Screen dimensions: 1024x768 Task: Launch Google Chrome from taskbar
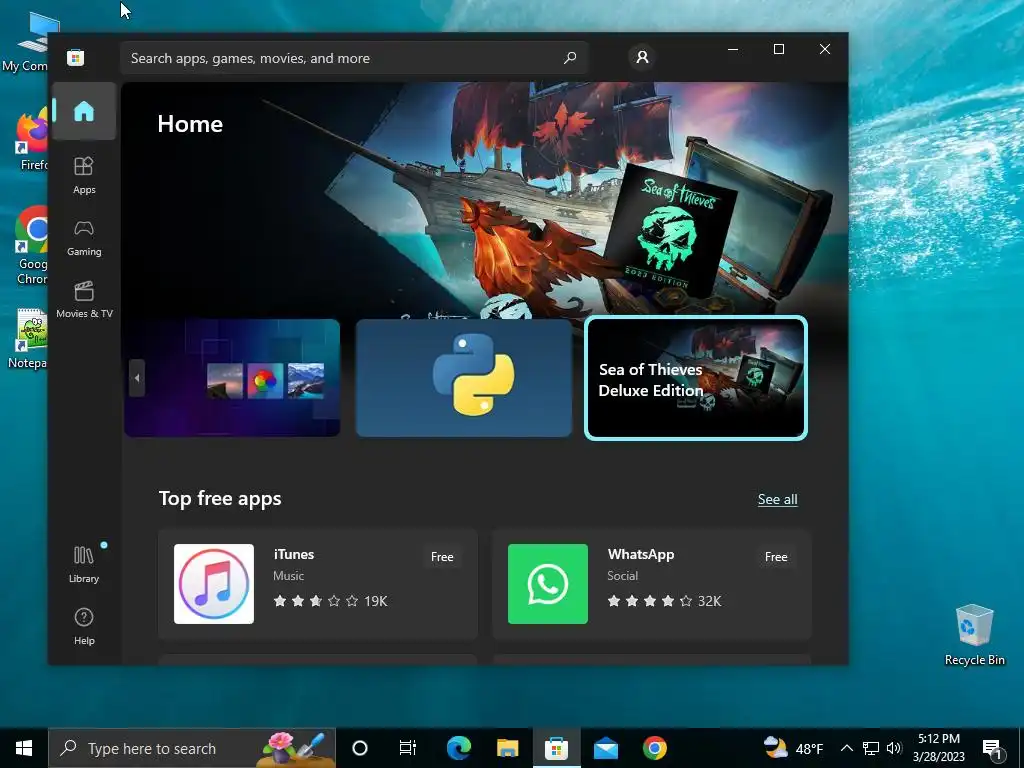(x=654, y=748)
